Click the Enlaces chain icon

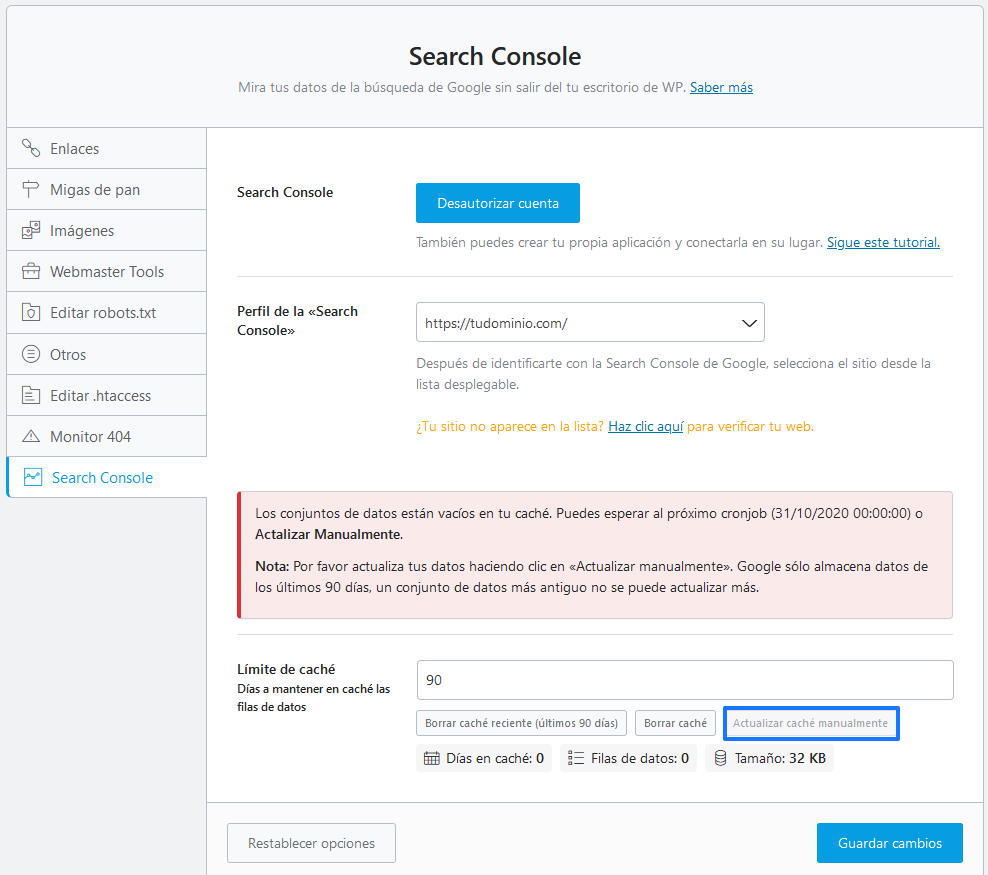tap(31, 148)
